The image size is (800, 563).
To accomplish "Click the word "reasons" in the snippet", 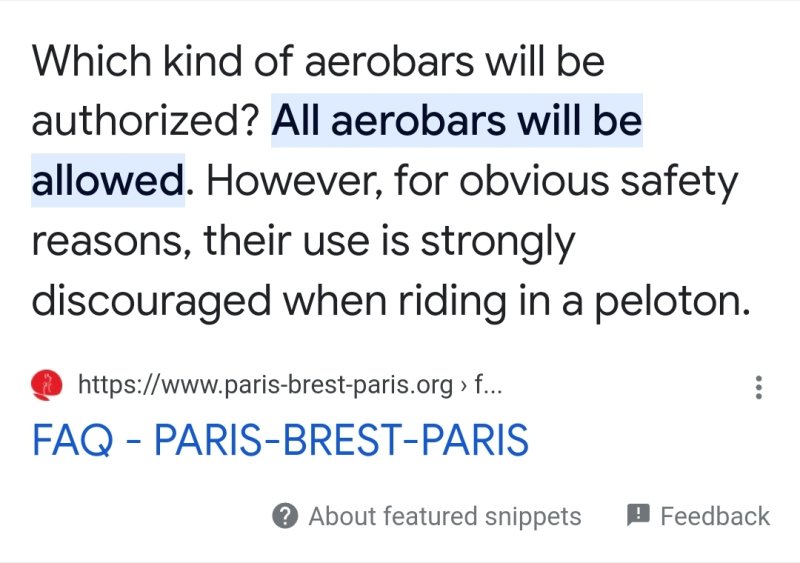I will click(x=110, y=242).
